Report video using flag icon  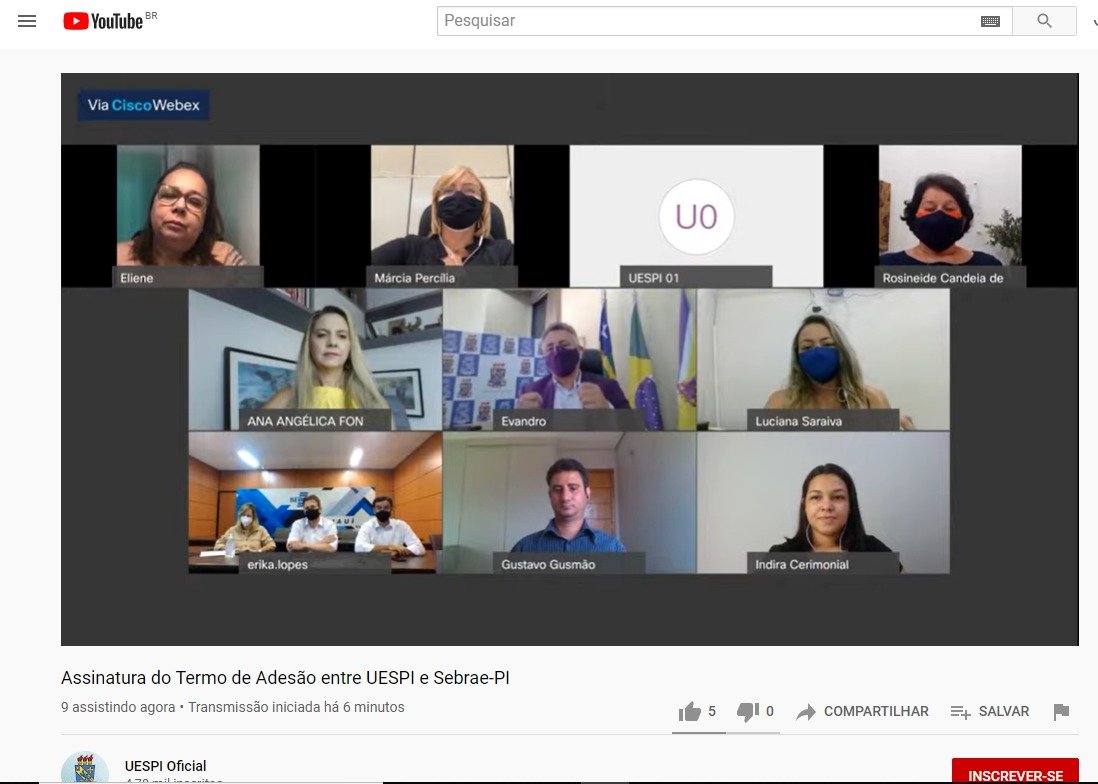point(1061,712)
